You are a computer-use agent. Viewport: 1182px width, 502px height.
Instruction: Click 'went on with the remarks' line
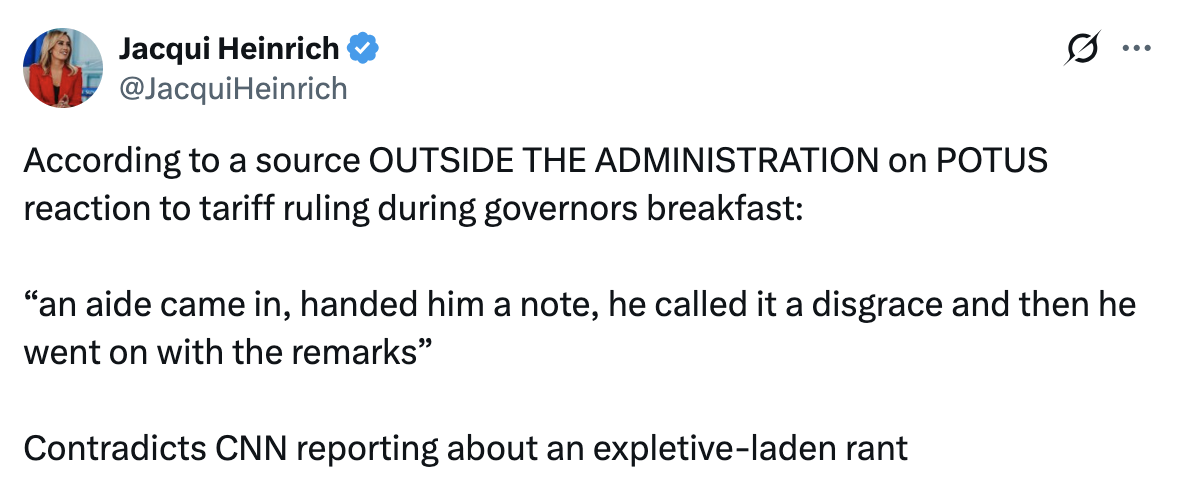(218, 355)
